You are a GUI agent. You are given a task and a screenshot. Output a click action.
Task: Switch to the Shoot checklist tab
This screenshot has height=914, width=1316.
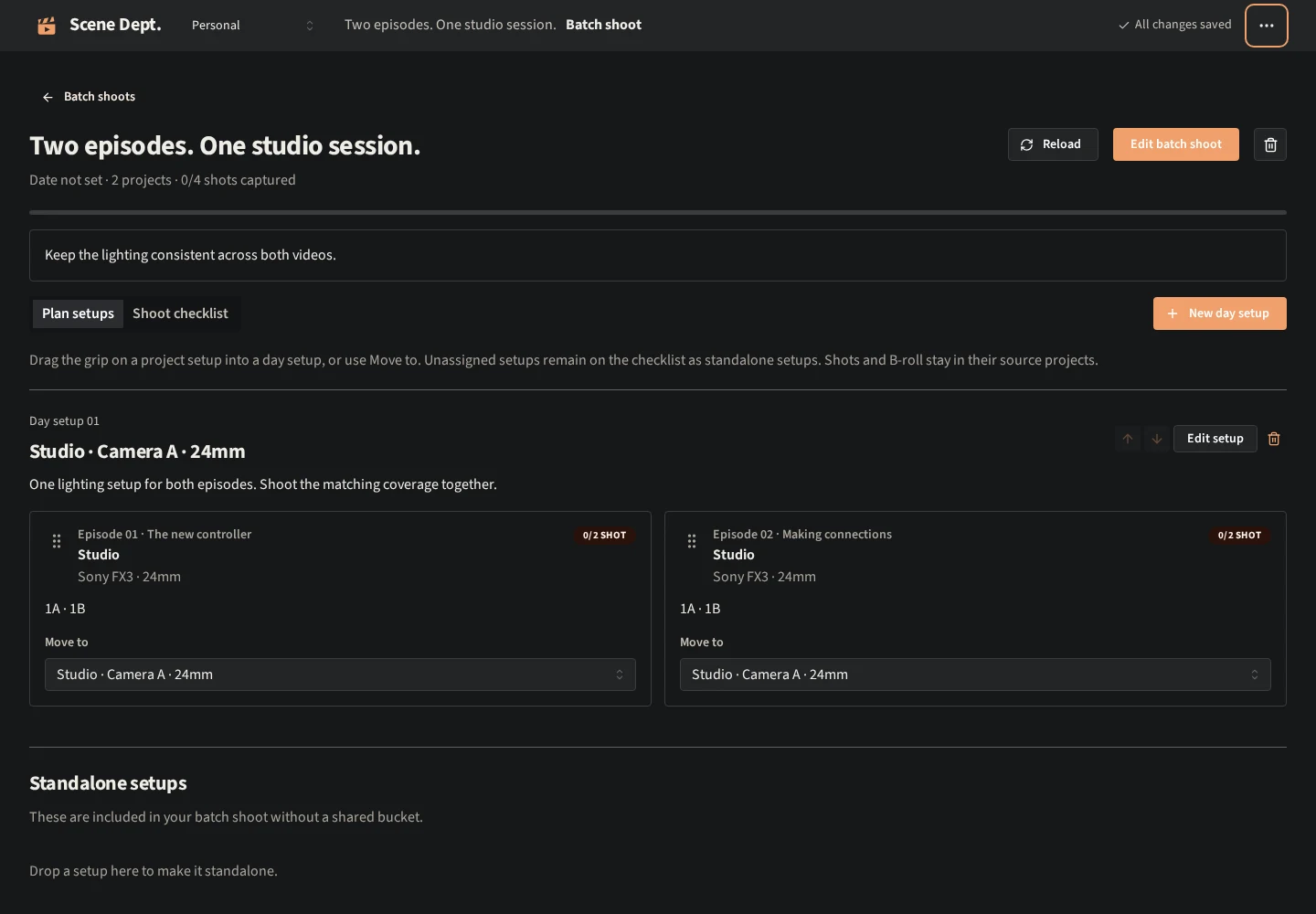pos(180,314)
